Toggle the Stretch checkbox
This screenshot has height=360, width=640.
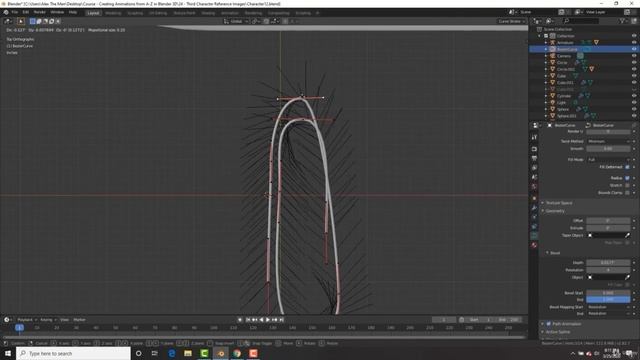pyautogui.click(x=627, y=185)
